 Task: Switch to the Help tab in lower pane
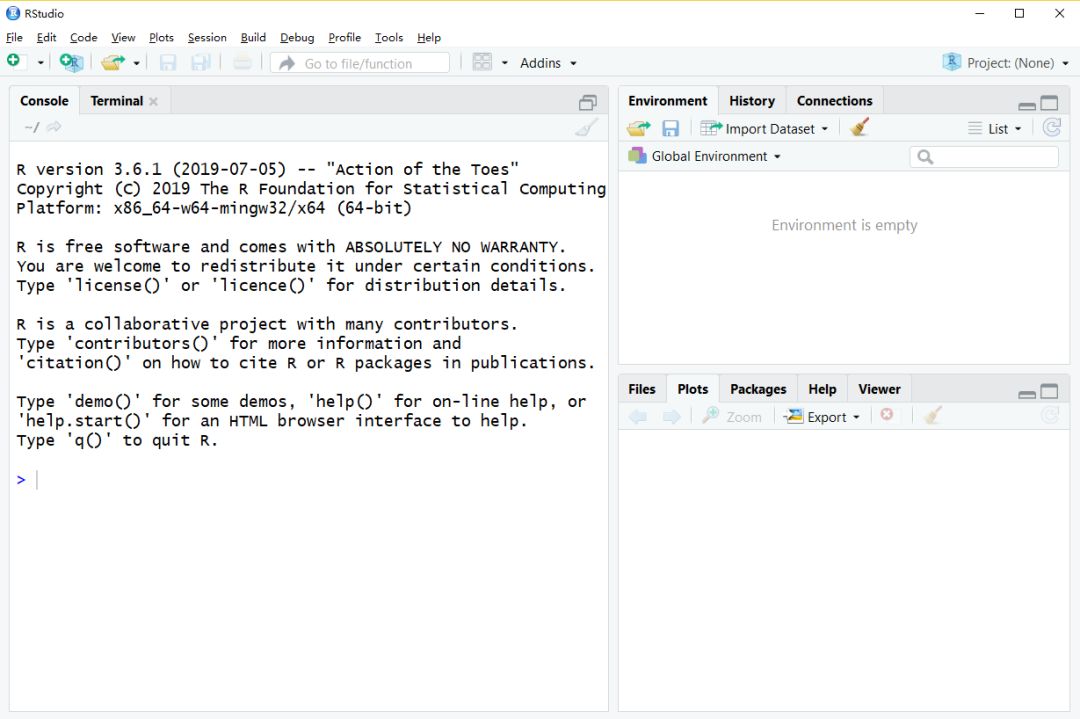pos(822,389)
